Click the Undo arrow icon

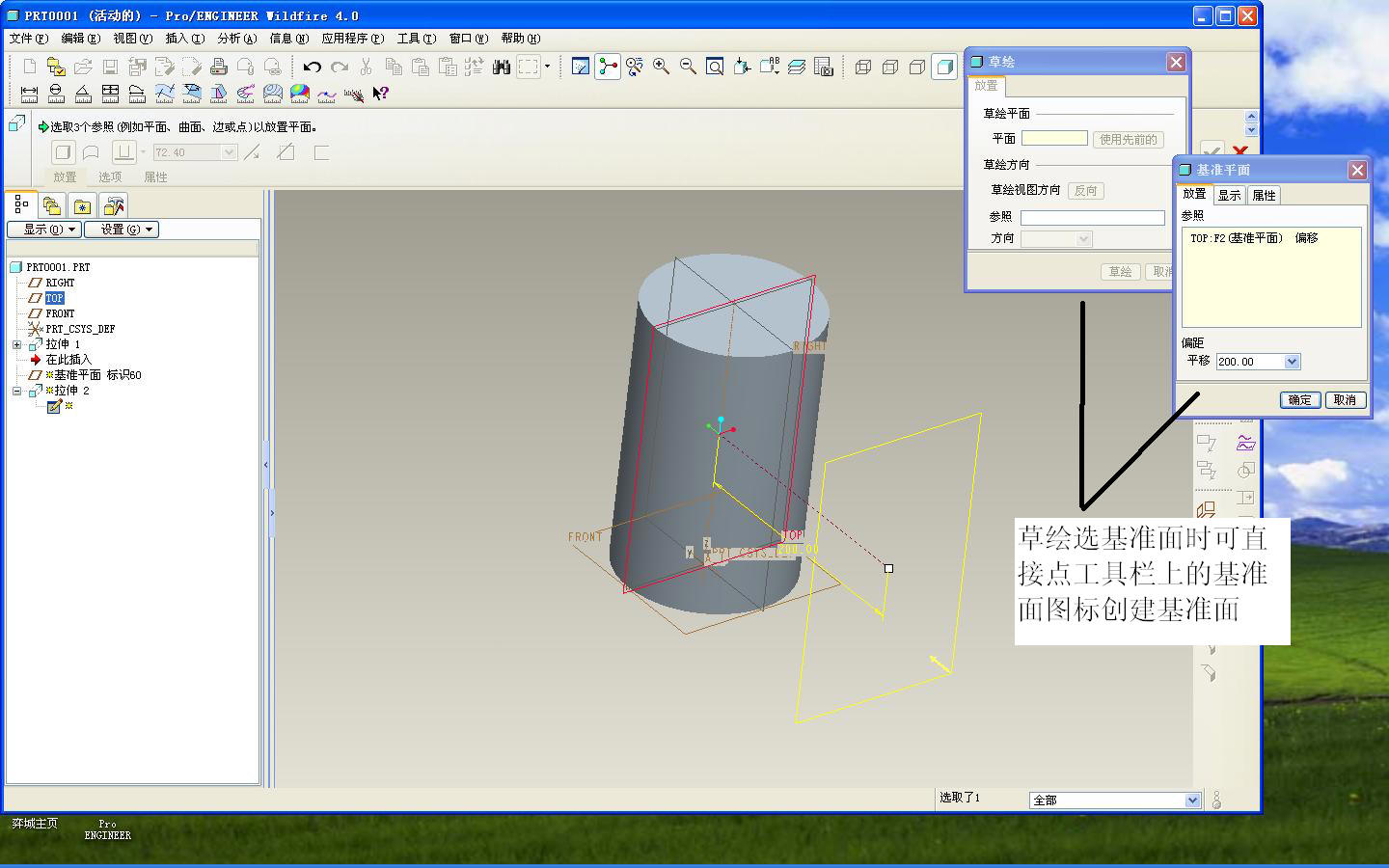tap(312, 67)
